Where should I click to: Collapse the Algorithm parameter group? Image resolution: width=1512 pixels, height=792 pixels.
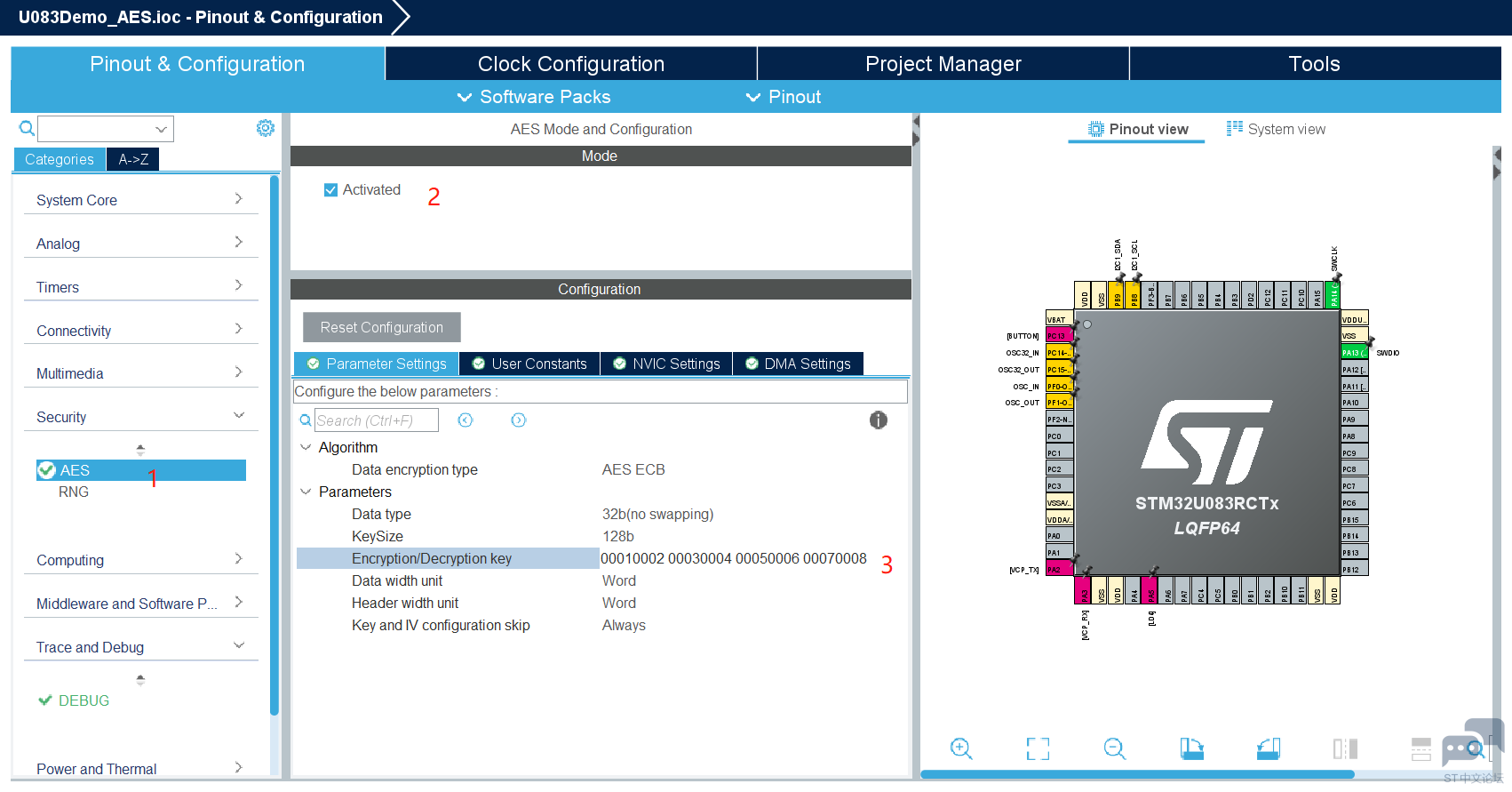click(306, 447)
